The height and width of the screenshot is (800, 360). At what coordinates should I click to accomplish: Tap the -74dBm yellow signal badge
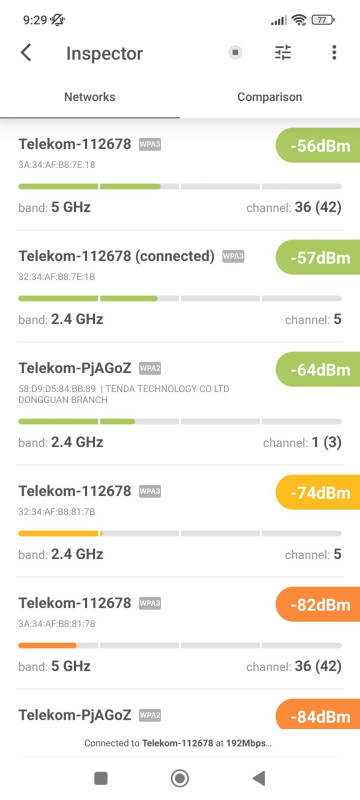tap(318, 493)
